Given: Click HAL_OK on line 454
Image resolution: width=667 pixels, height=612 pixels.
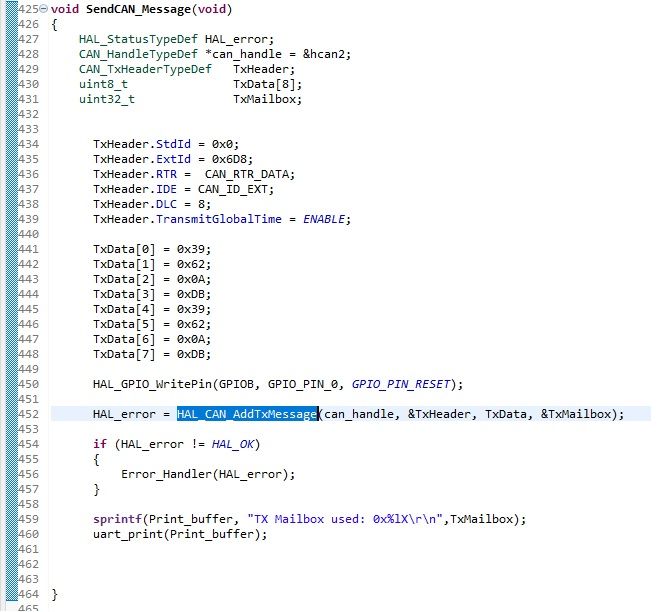Looking at the screenshot, I should tap(233, 444).
